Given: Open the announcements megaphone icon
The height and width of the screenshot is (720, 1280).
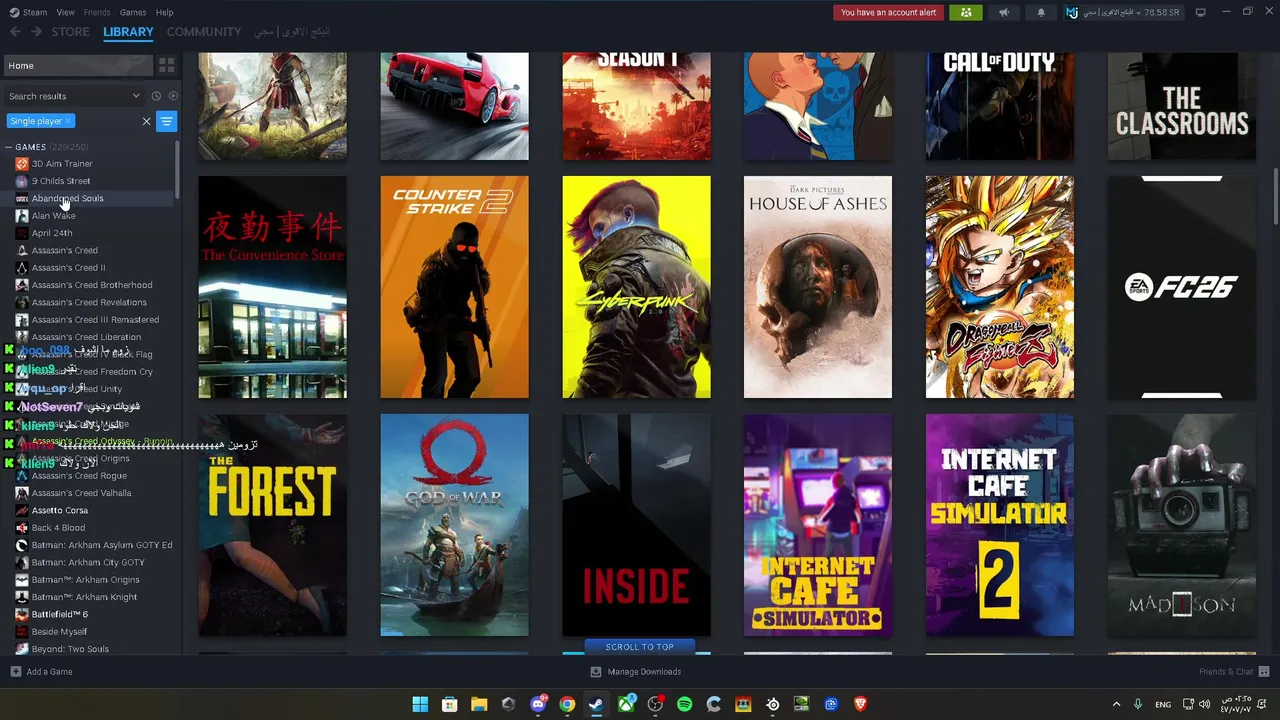Looking at the screenshot, I should pyautogui.click(x=1004, y=12).
